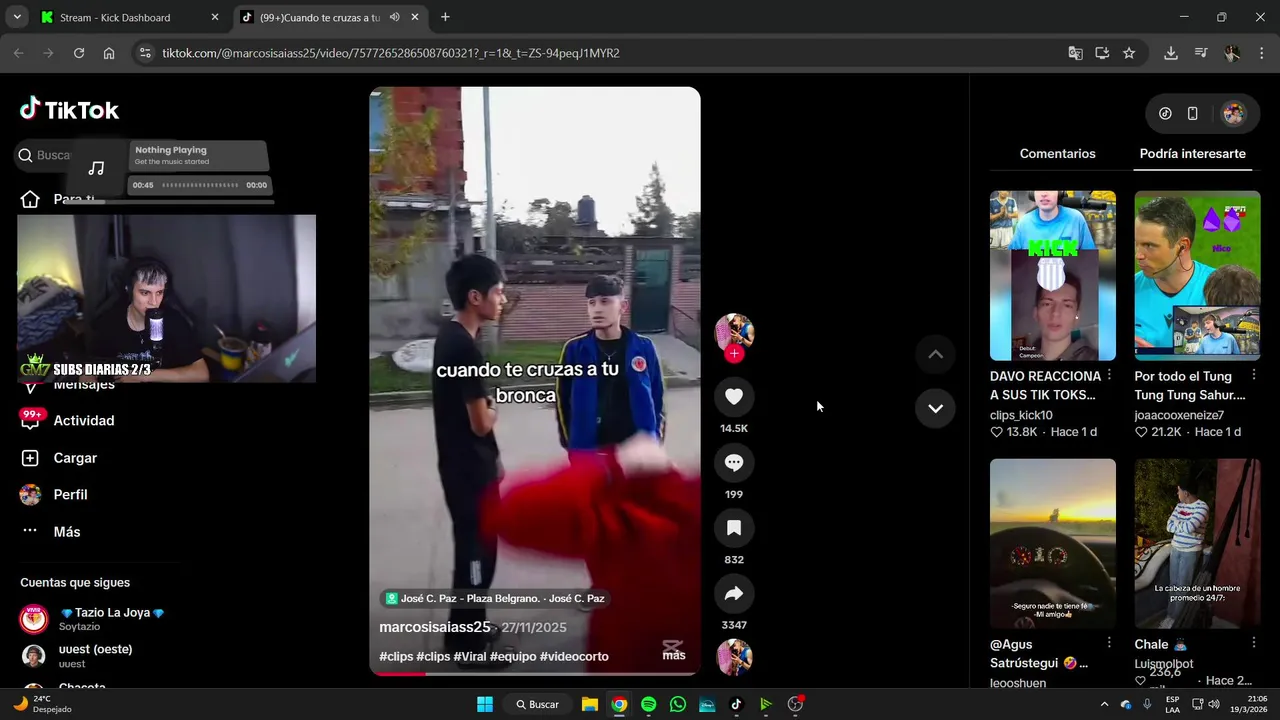Image resolution: width=1280 pixels, height=720 pixels.
Task: Go to the previous video arrow
Action: pos(935,354)
